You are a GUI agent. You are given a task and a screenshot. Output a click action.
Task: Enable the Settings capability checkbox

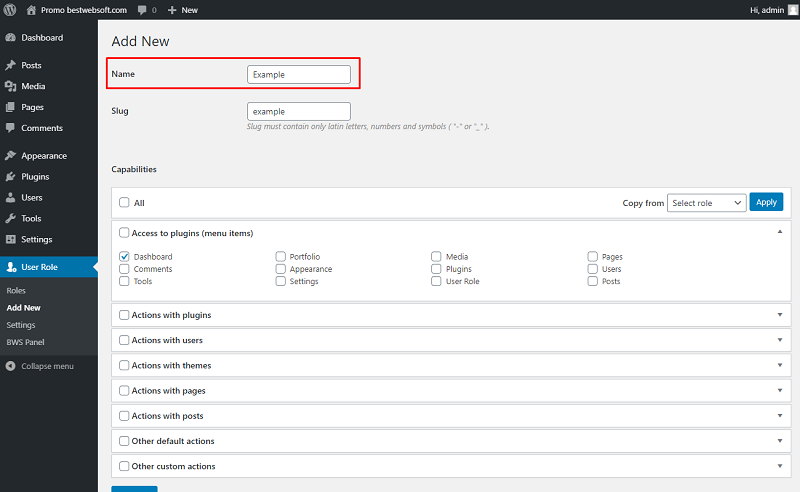(x=280, y=281)
